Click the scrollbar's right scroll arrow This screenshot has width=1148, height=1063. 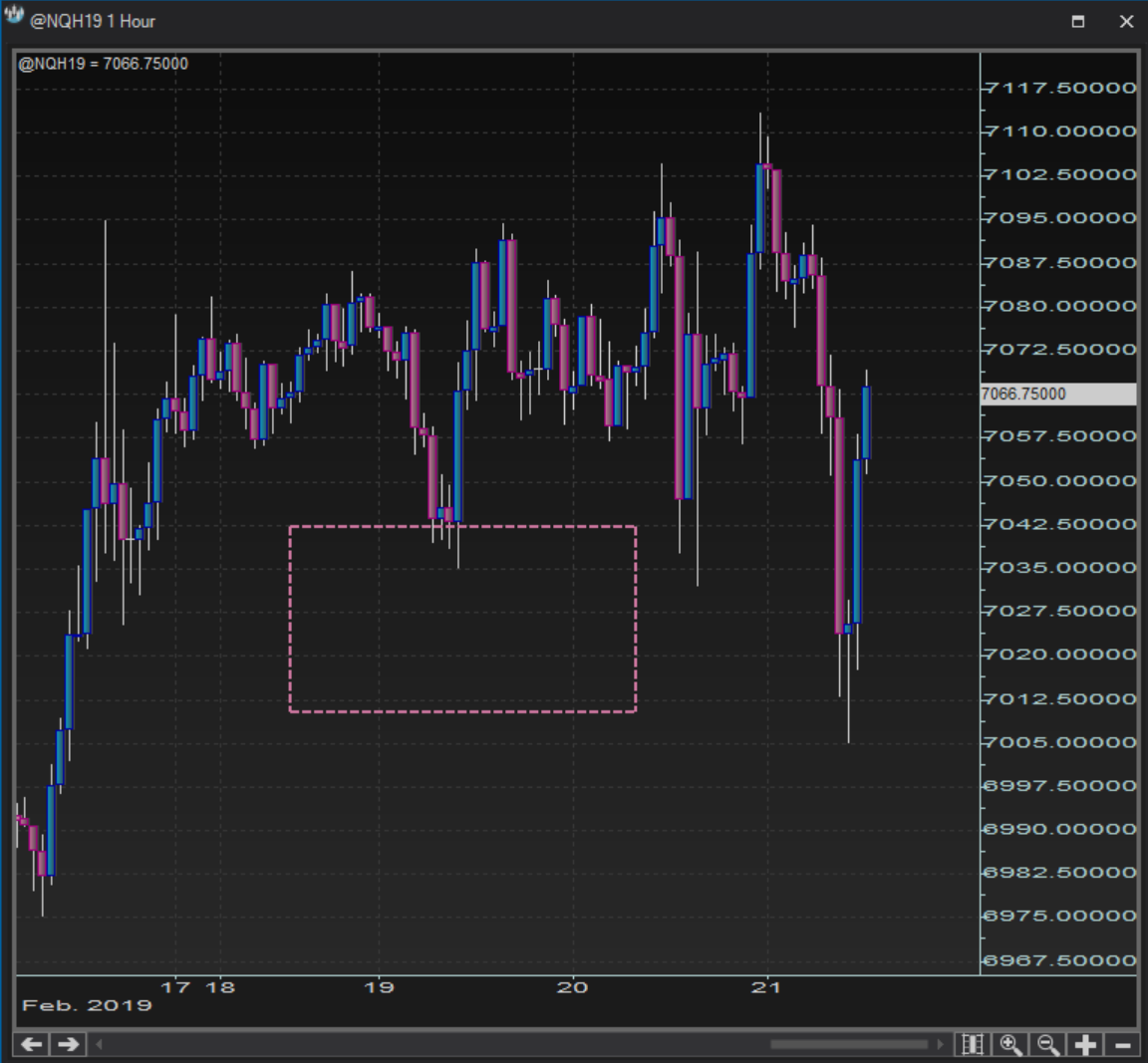pos(941,1044)
